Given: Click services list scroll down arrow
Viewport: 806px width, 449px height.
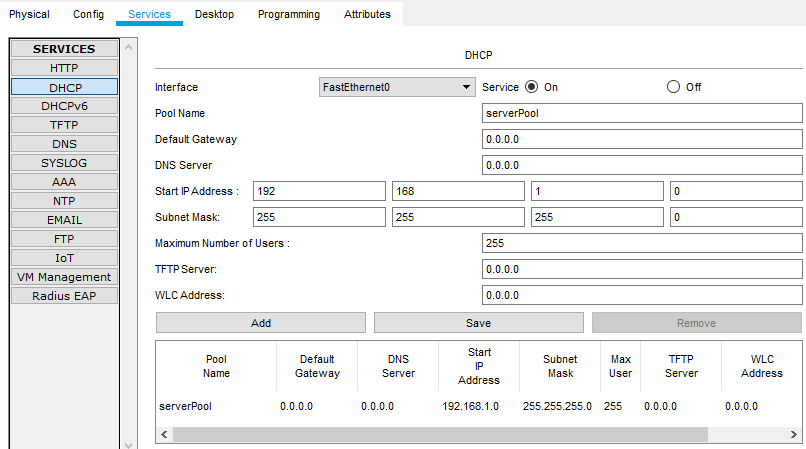Looking at the screenshot, I should point(129,445).
